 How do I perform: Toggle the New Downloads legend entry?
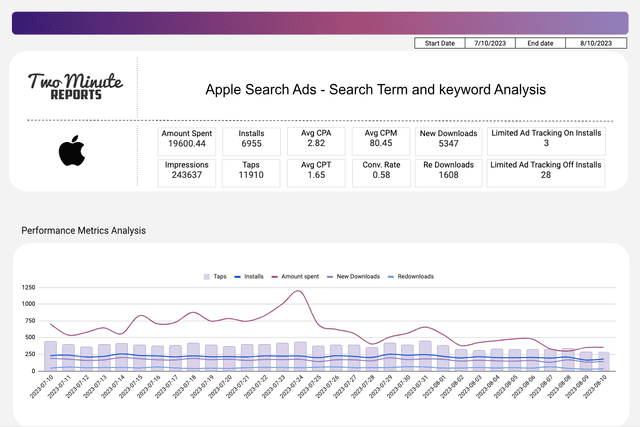click(x=353, y=277)
